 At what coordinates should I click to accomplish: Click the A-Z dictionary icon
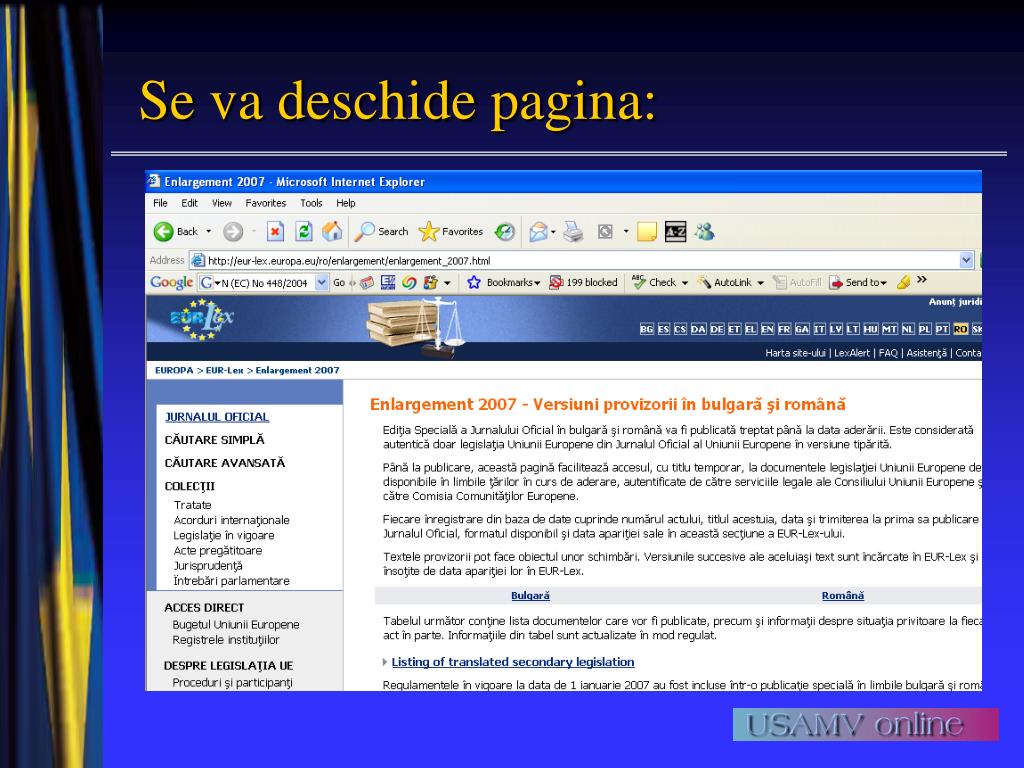pyautogui.click(x=675, y=231)
